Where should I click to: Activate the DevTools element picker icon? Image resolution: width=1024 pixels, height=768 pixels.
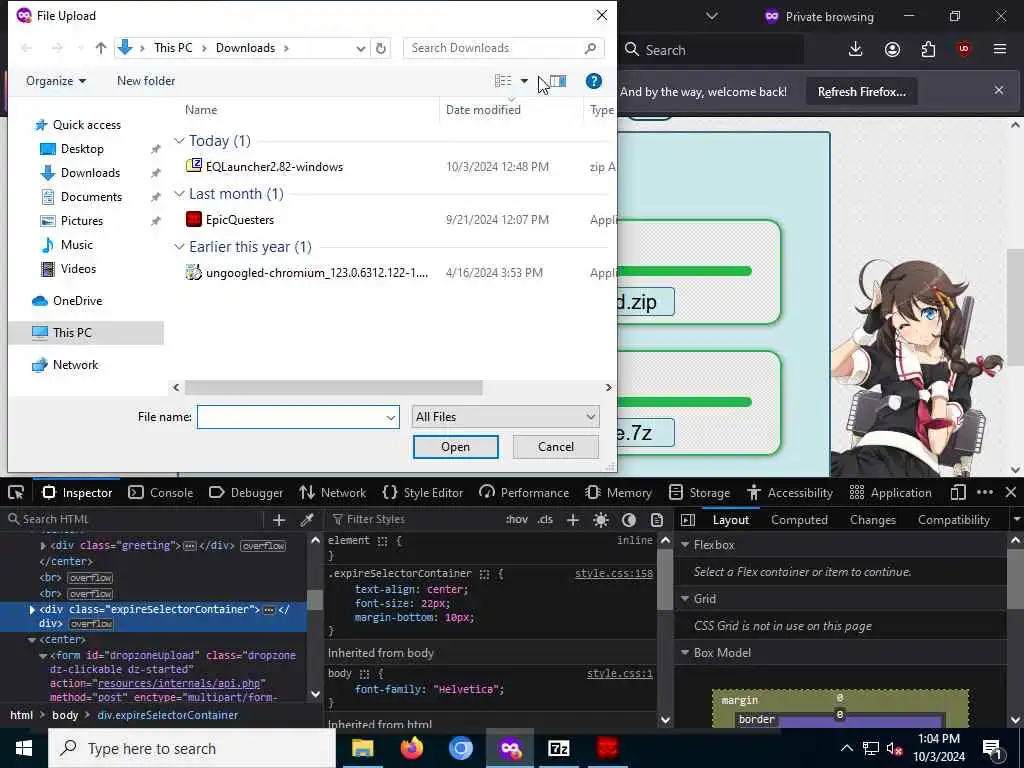point(16,492)
